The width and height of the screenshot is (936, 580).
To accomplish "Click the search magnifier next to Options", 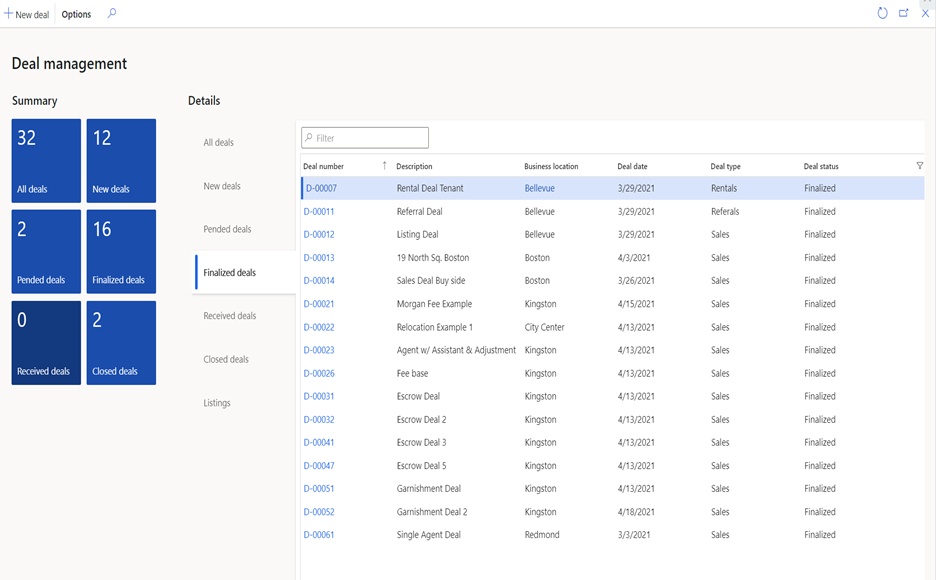I will [111, 14].
